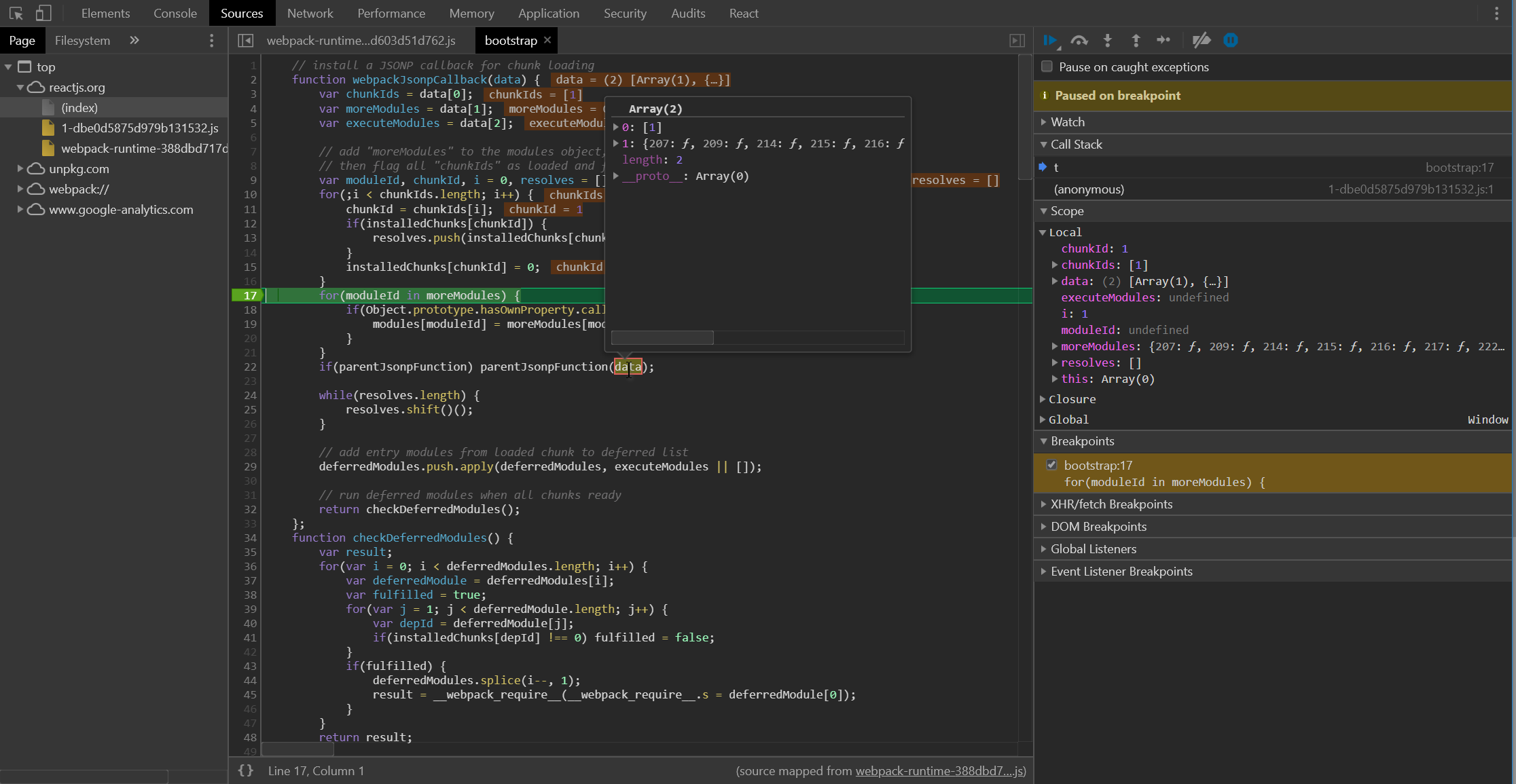Open the 1-dbe0d5875d979b131532.js call stack frame

1089,189
